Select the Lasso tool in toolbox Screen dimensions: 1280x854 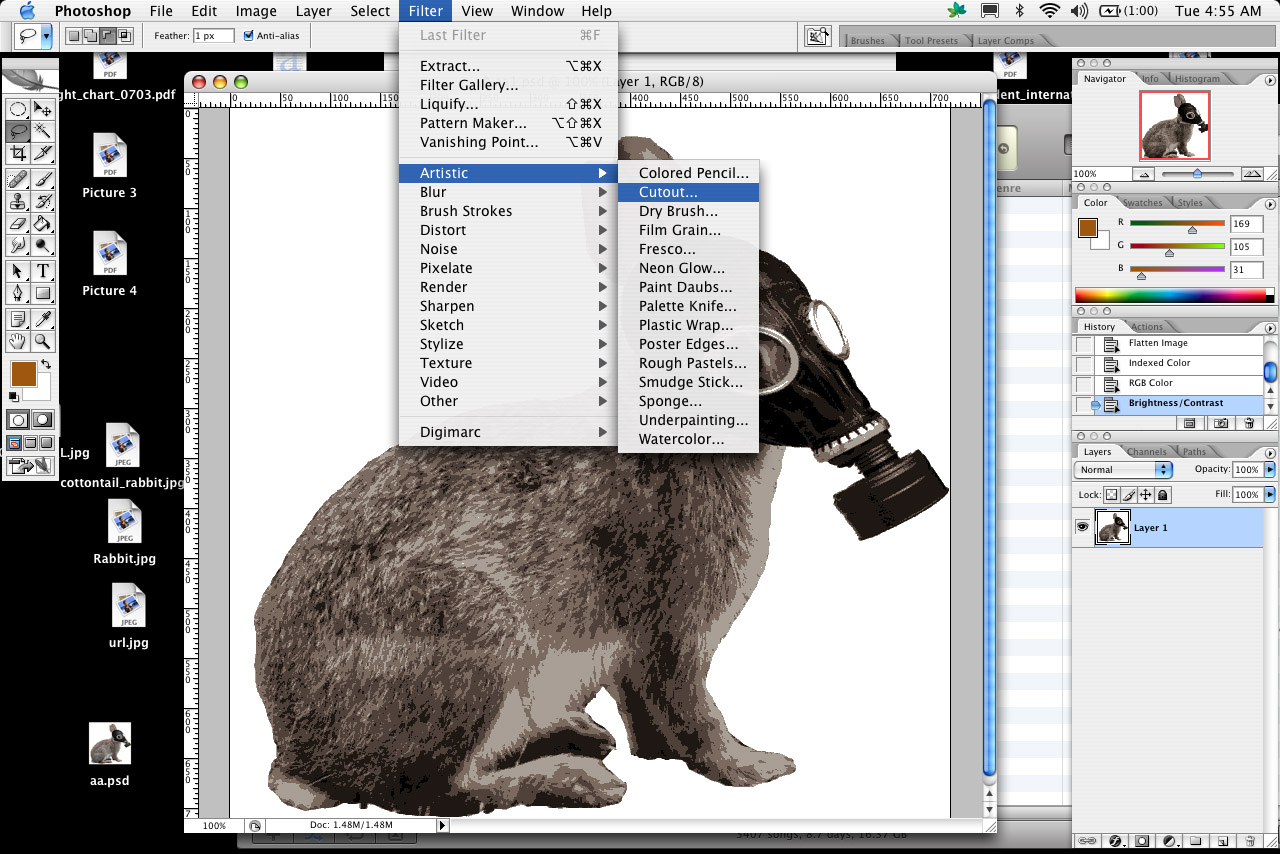click(x=18, y=131)
